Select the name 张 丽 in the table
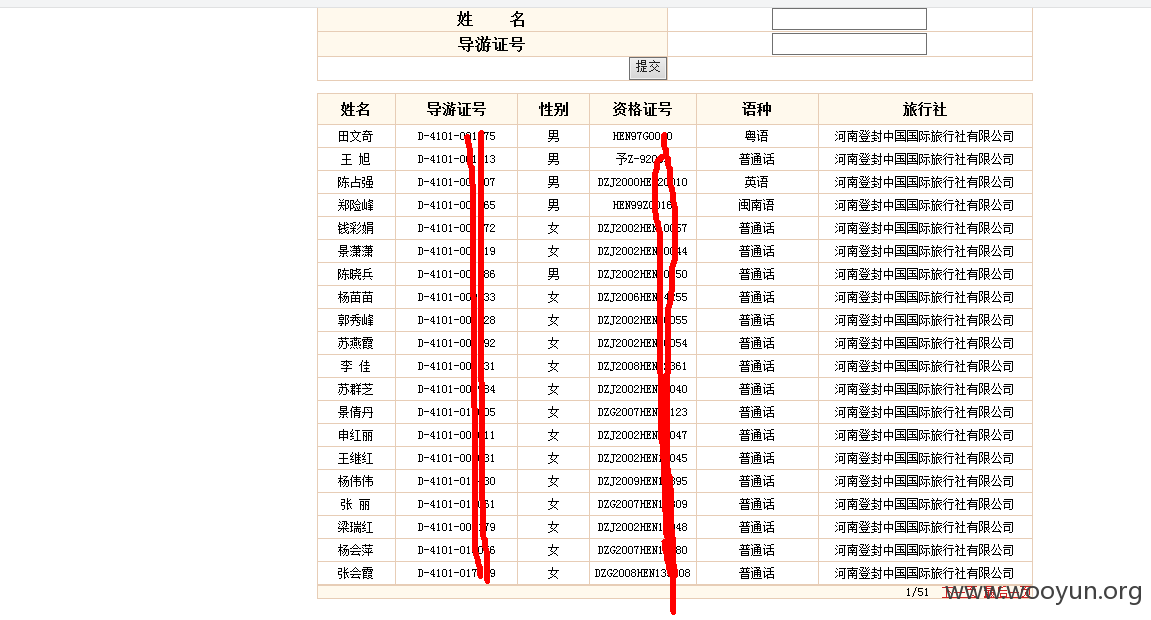 coord(356,504)
